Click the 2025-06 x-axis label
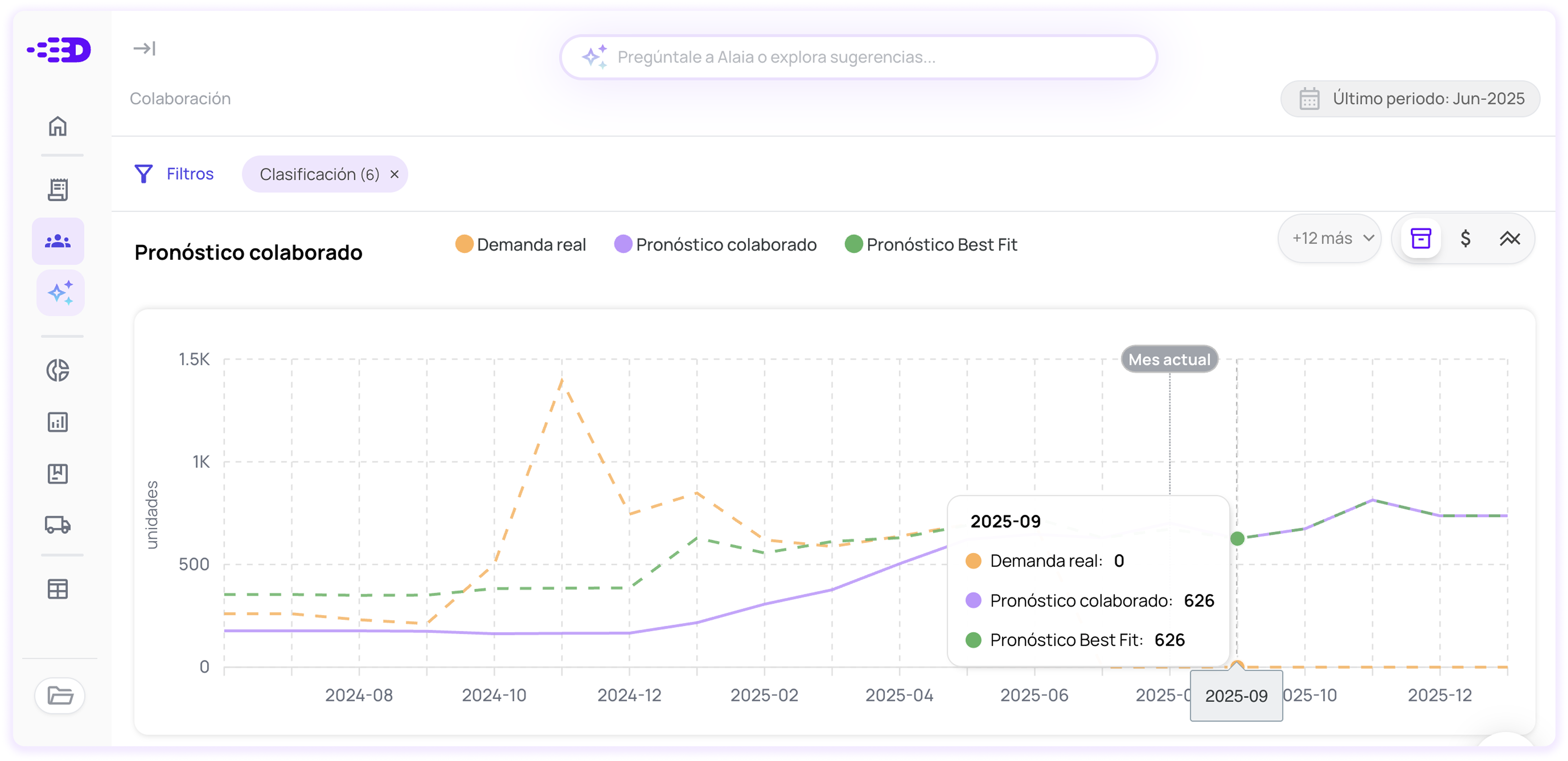This screenshot has width=1568, height=761. point(1034,695)
